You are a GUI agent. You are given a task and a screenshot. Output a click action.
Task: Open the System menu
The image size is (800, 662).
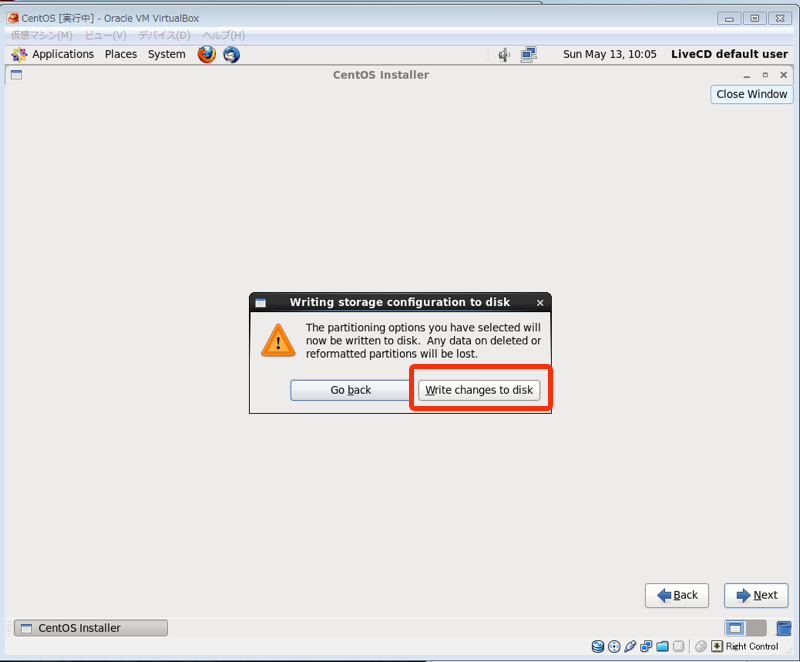[167, 54]
